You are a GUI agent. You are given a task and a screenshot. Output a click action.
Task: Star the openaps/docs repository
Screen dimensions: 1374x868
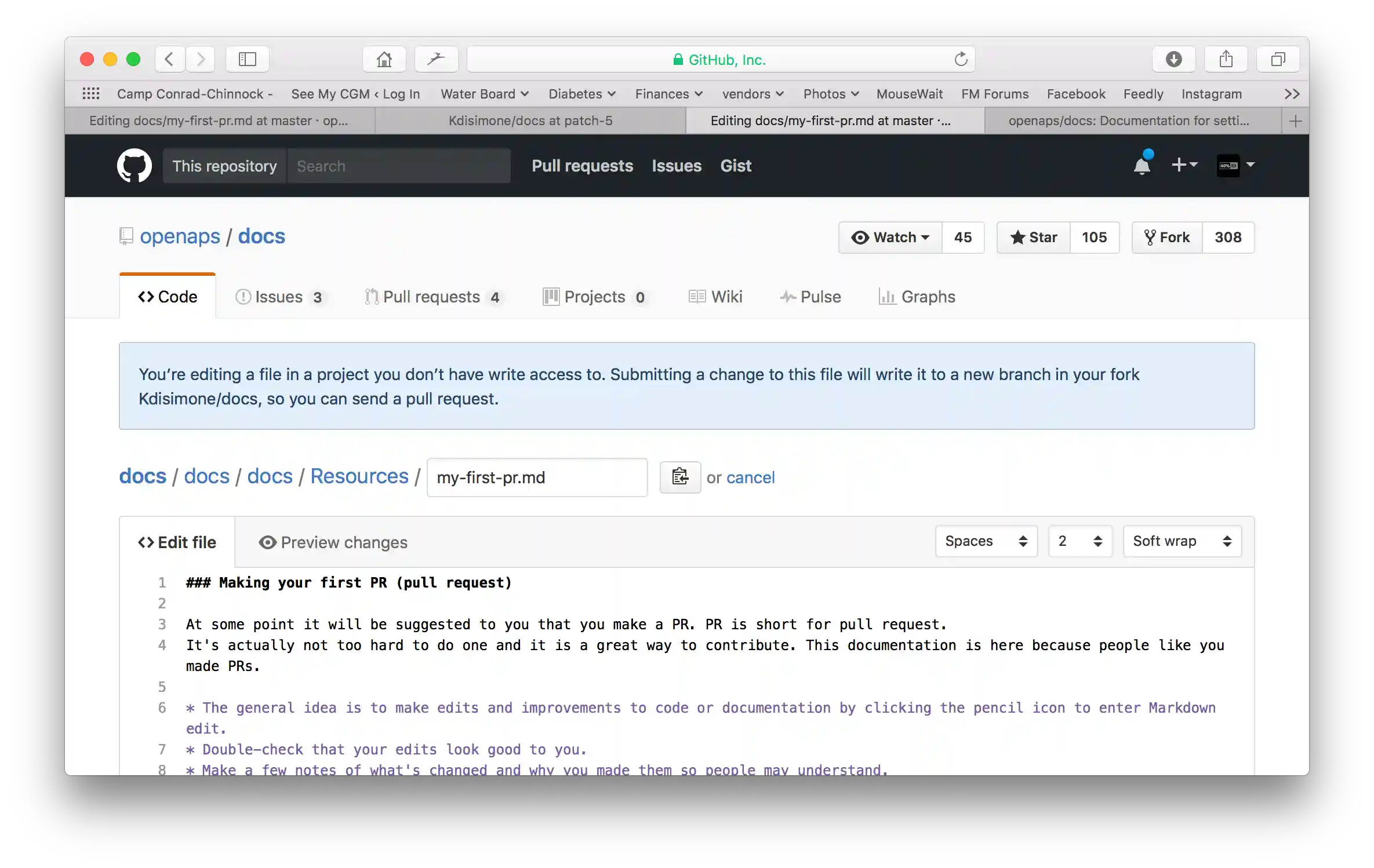click(x=1033, y=238)
